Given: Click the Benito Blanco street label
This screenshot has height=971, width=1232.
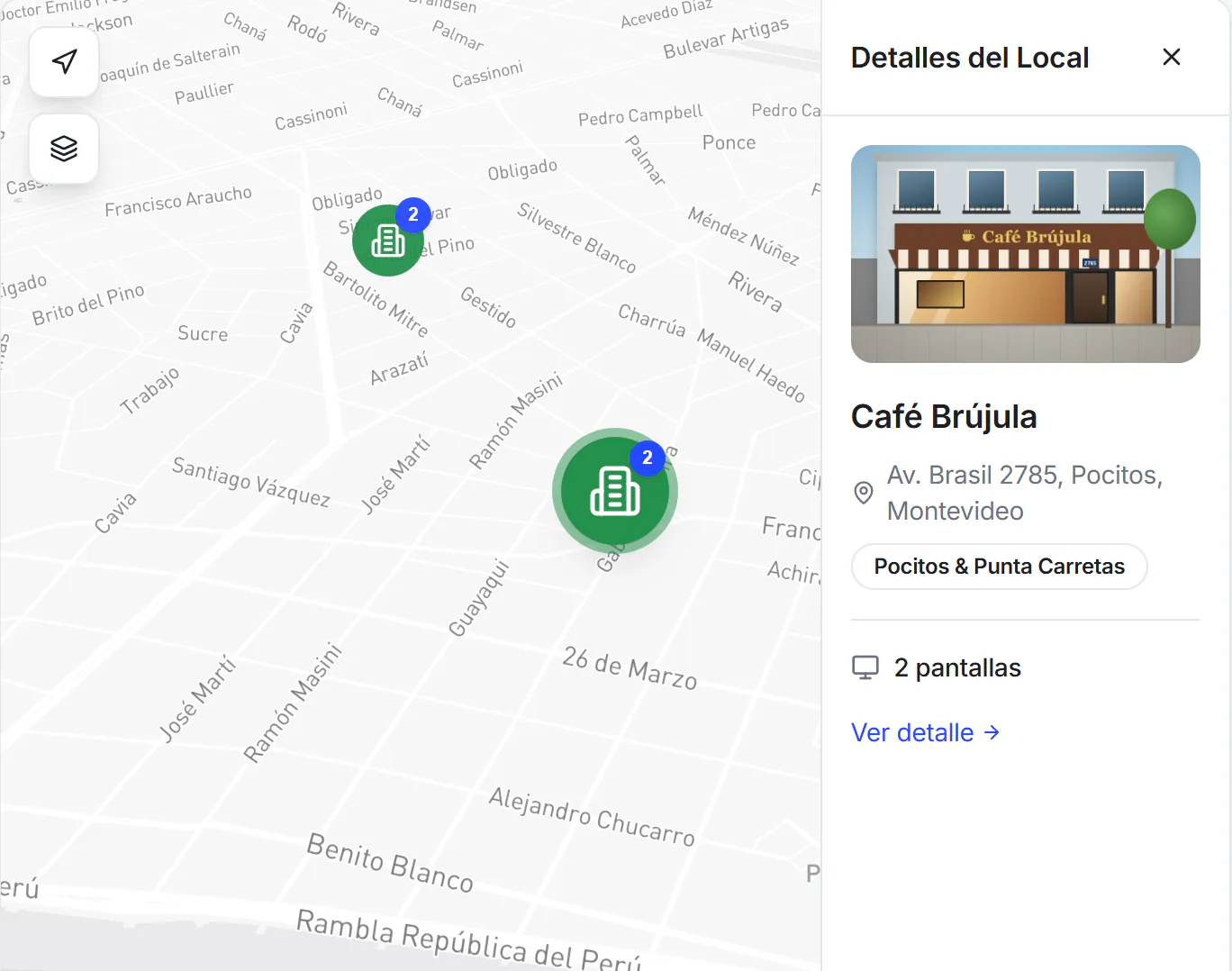Looking at the screenshot, I should [x=390, y=862].
